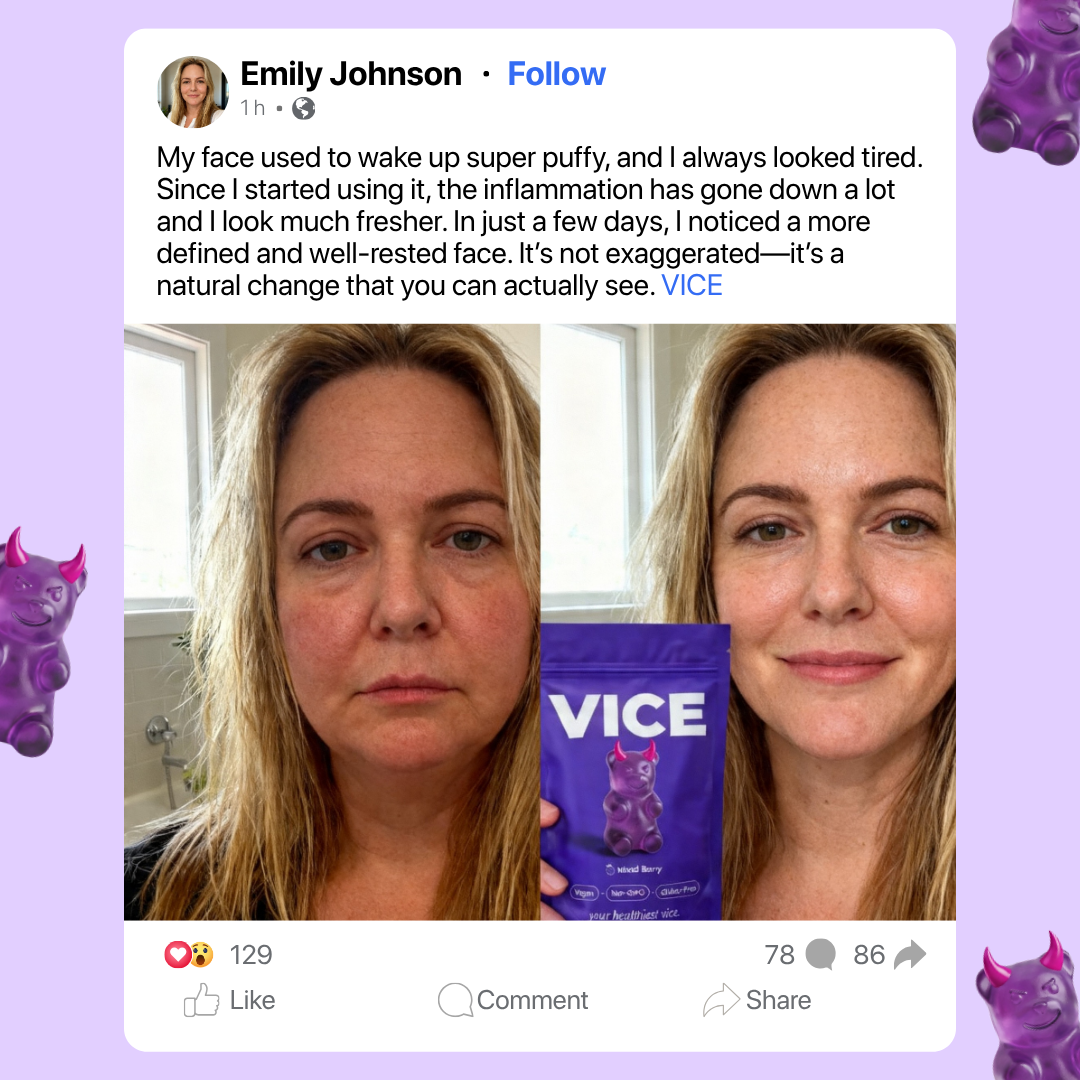Click the Comment button

coord(513,1000)
